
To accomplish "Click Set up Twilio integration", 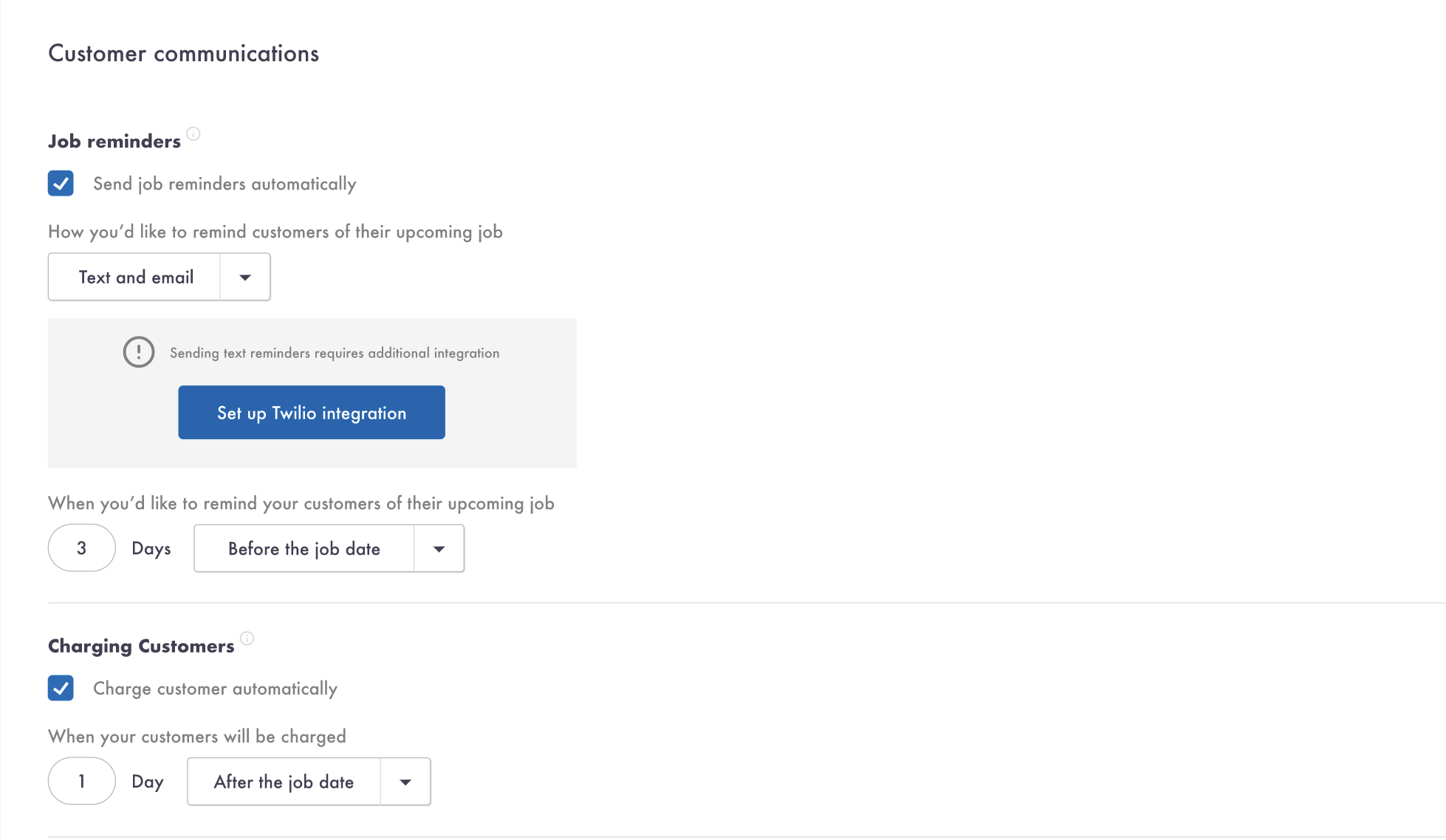I will 311,413.
